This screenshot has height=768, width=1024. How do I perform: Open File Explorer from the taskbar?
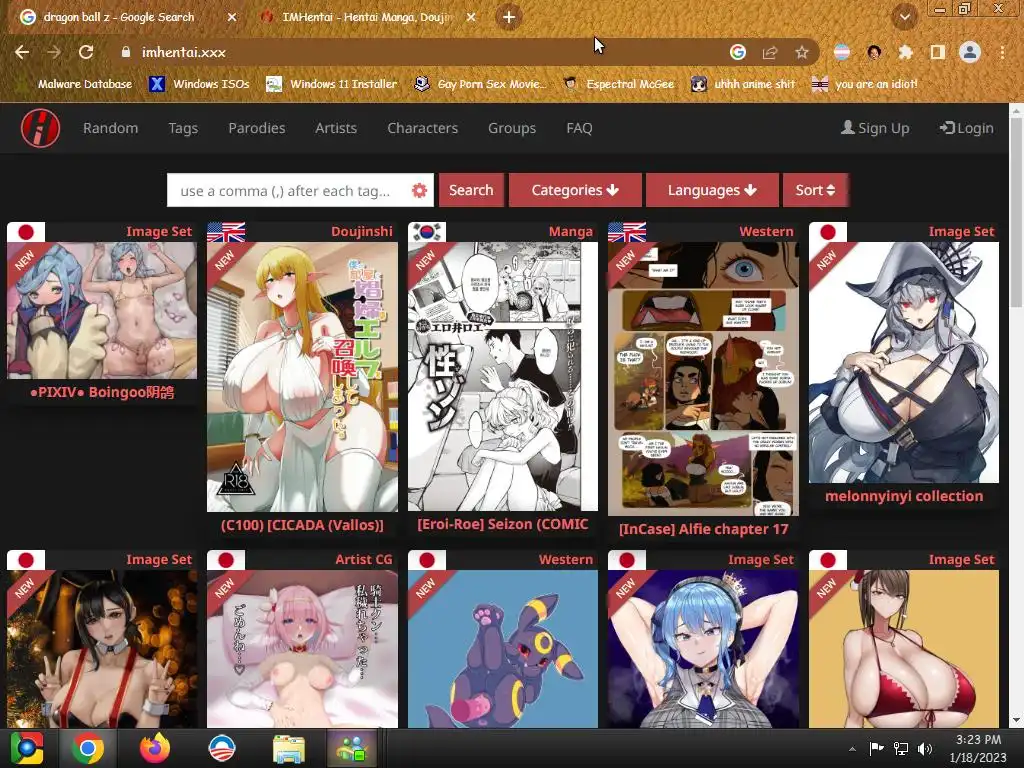(x=288, y=748)
